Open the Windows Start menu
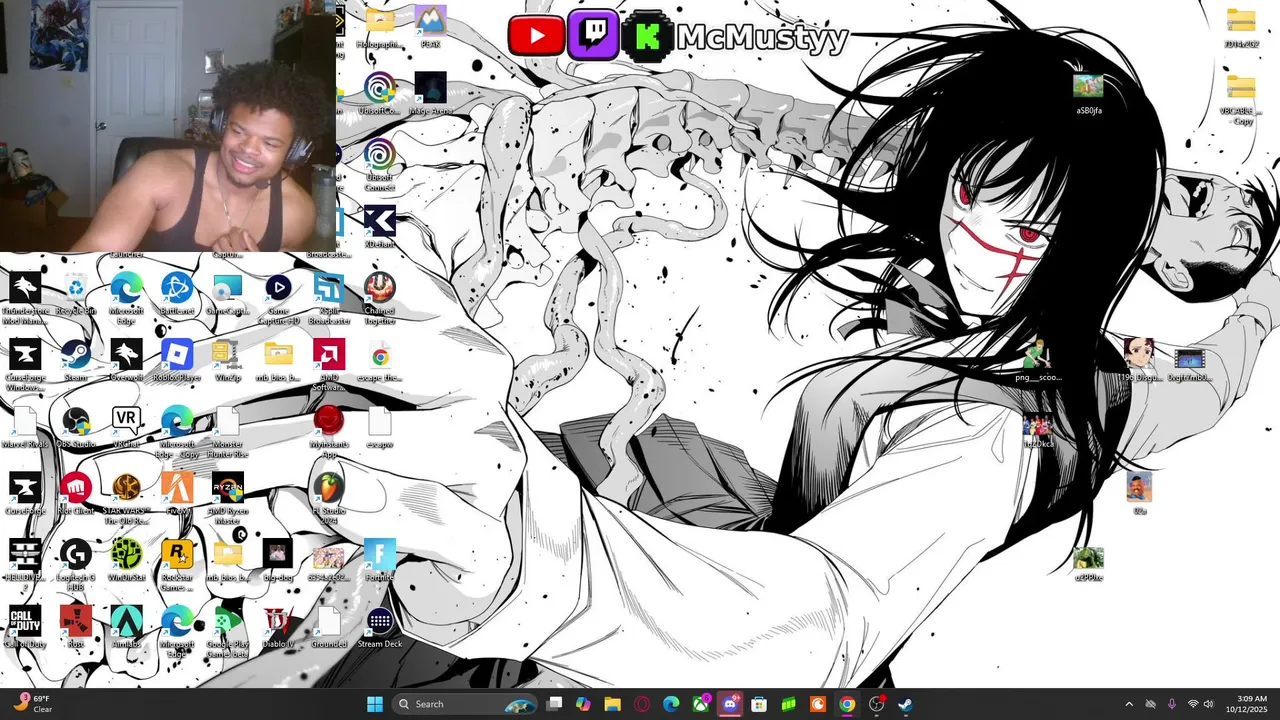This screenshot has width=1280, height=720. 375,704
